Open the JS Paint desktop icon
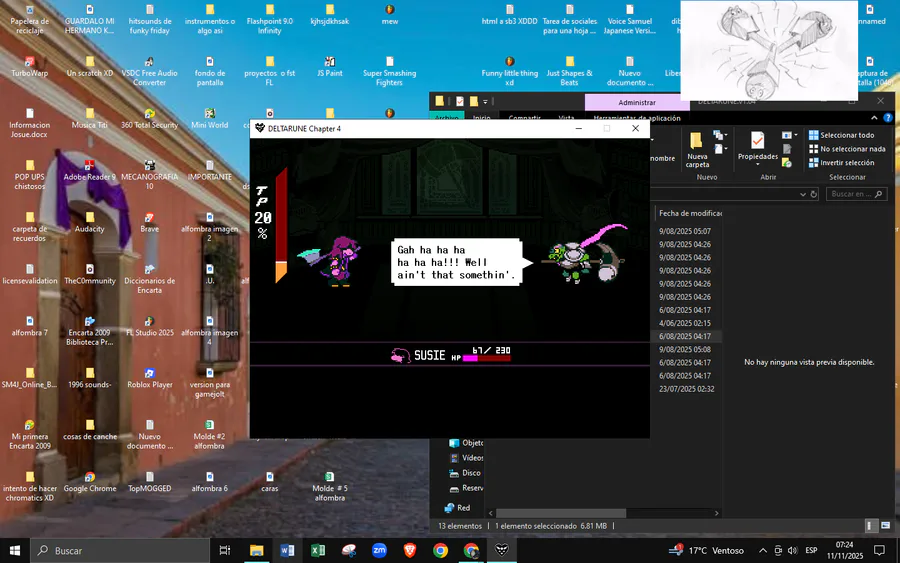Image resolution: width=900 pixels, height=563 pixels. 329,67
